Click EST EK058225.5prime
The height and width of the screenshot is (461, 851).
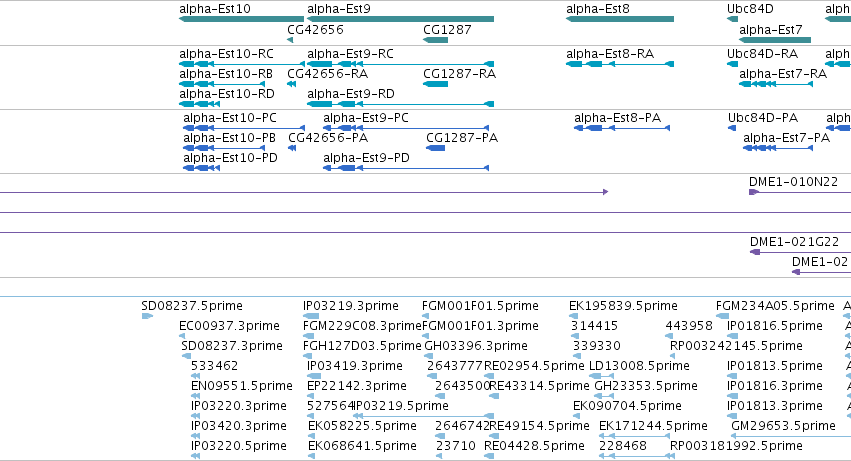362,427
